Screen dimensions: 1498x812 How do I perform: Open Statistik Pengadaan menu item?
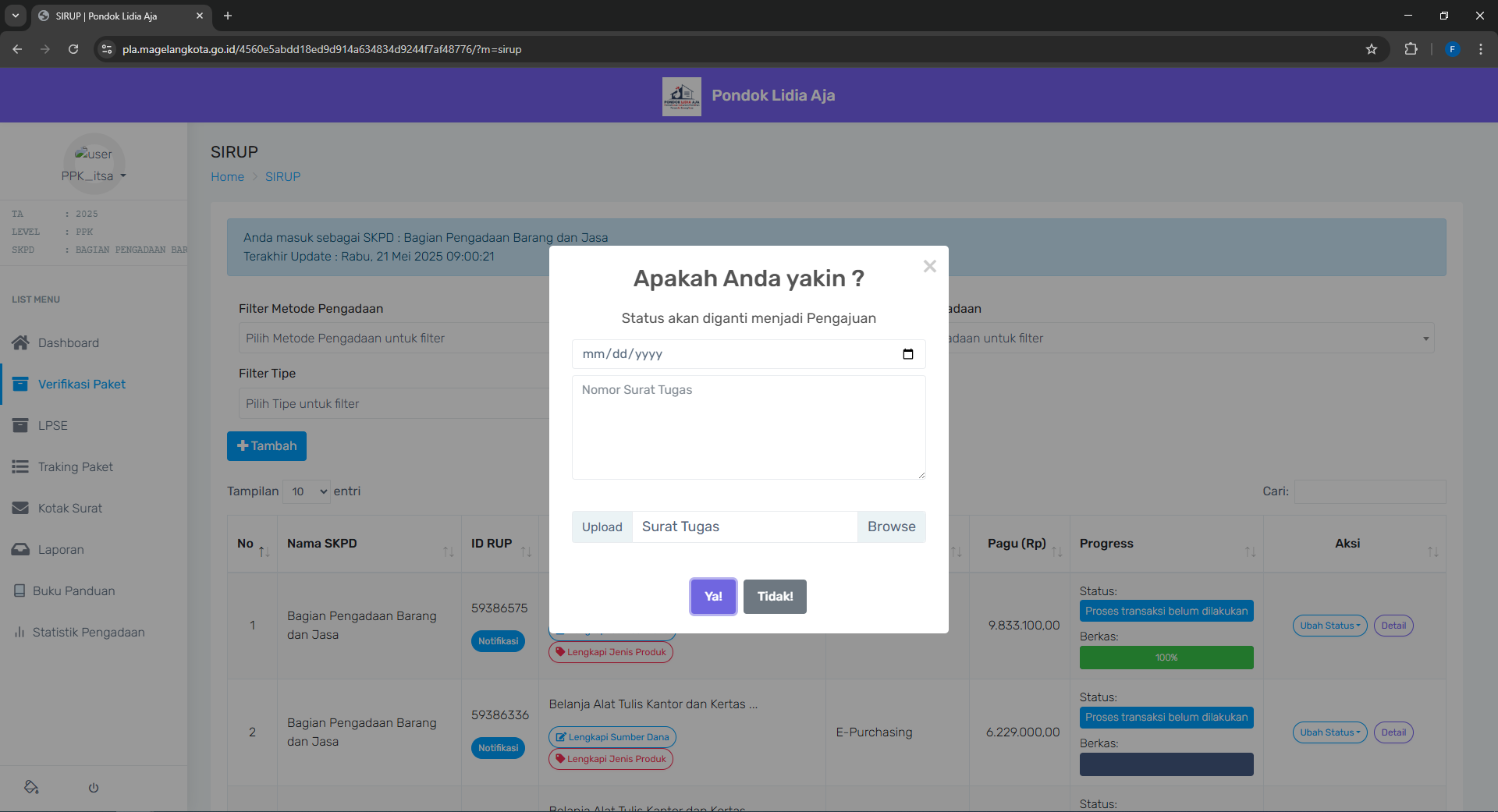[x=88, y=632]
